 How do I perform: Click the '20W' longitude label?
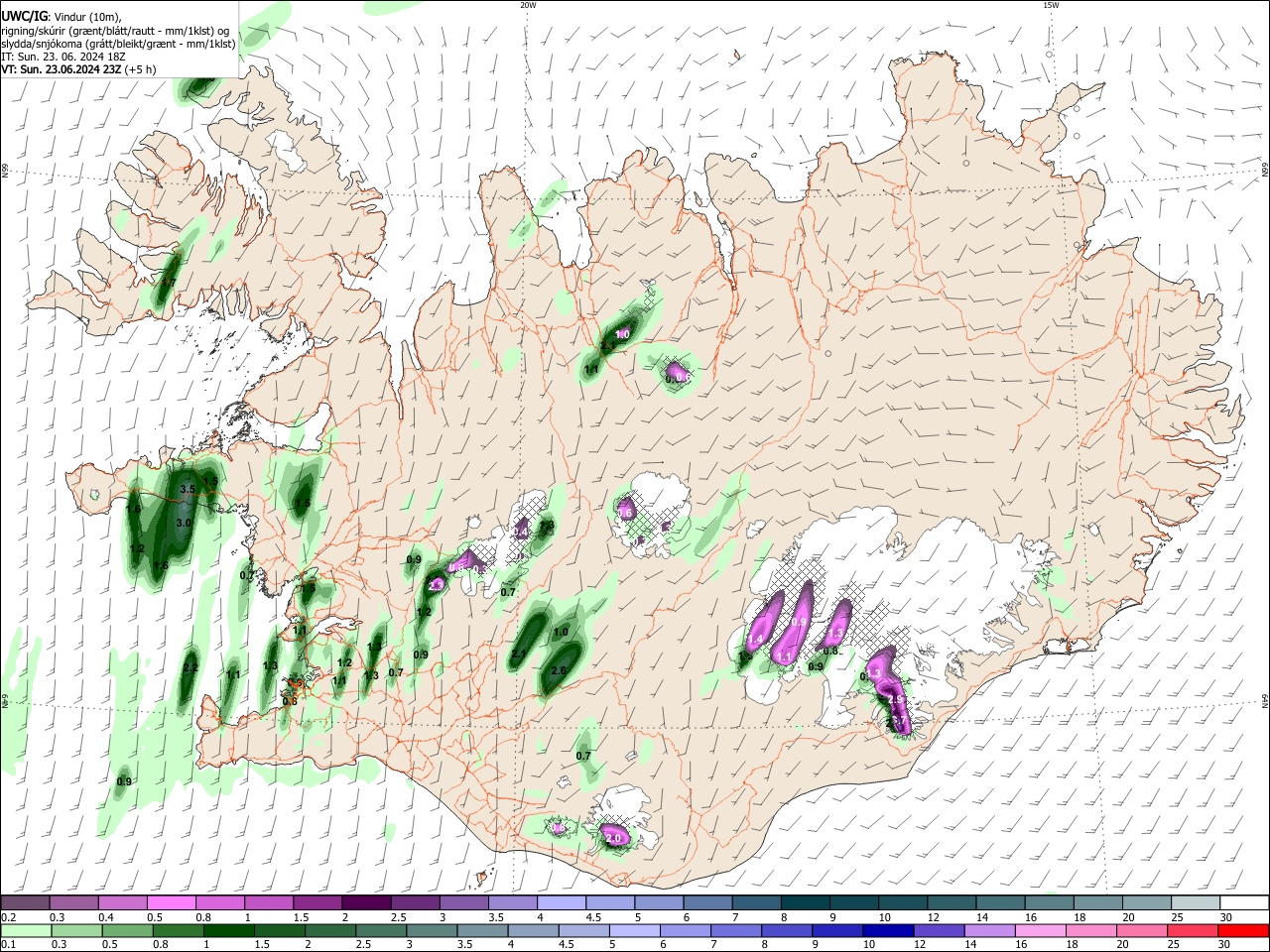[x=528, y=5]
